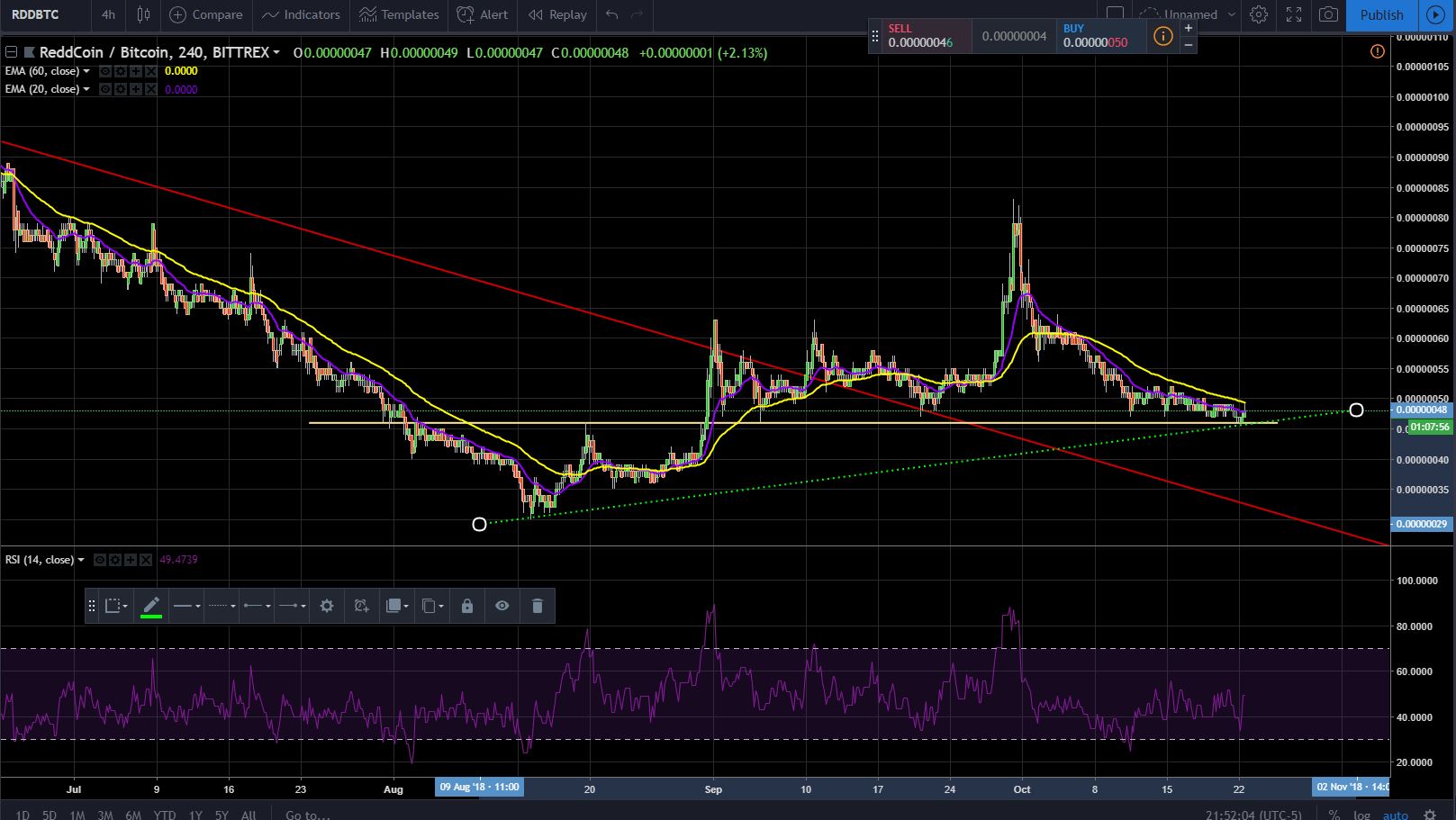Open line thickness dropdown
Image resolution: width=1456 pixels, height=820 pixels.
(x=186, y=606)
